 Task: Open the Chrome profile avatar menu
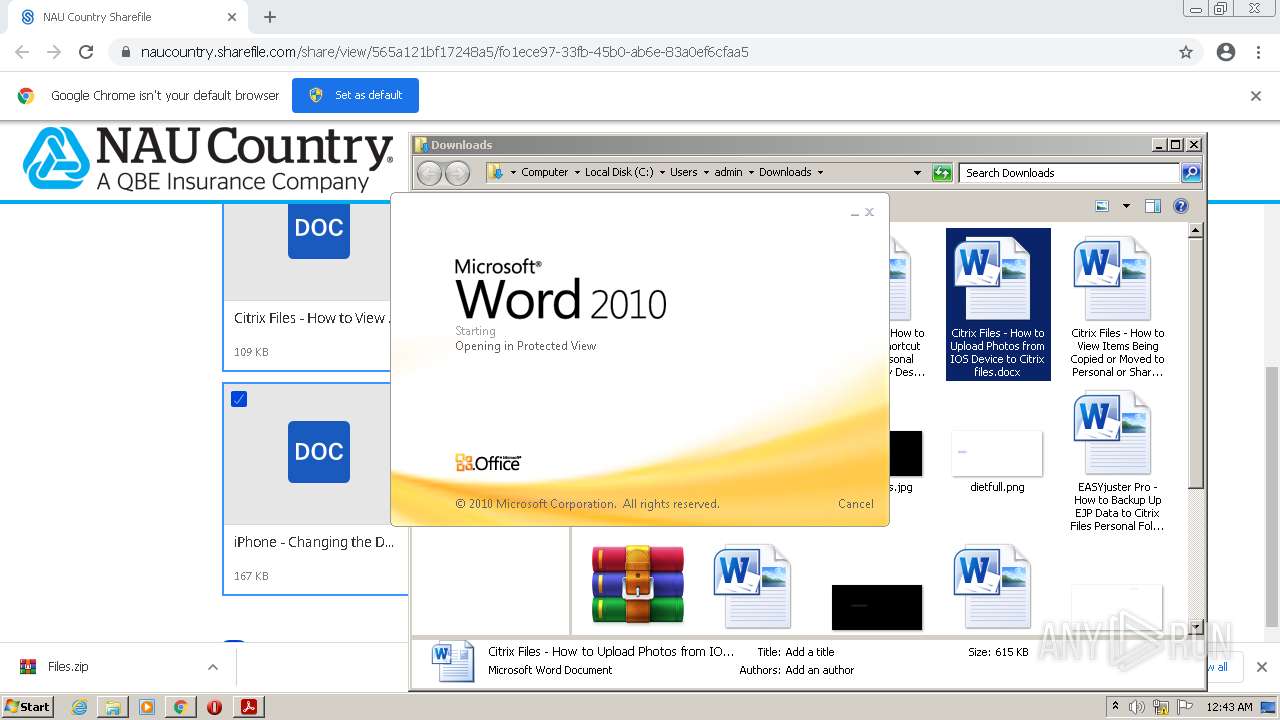click(1226, 52)
